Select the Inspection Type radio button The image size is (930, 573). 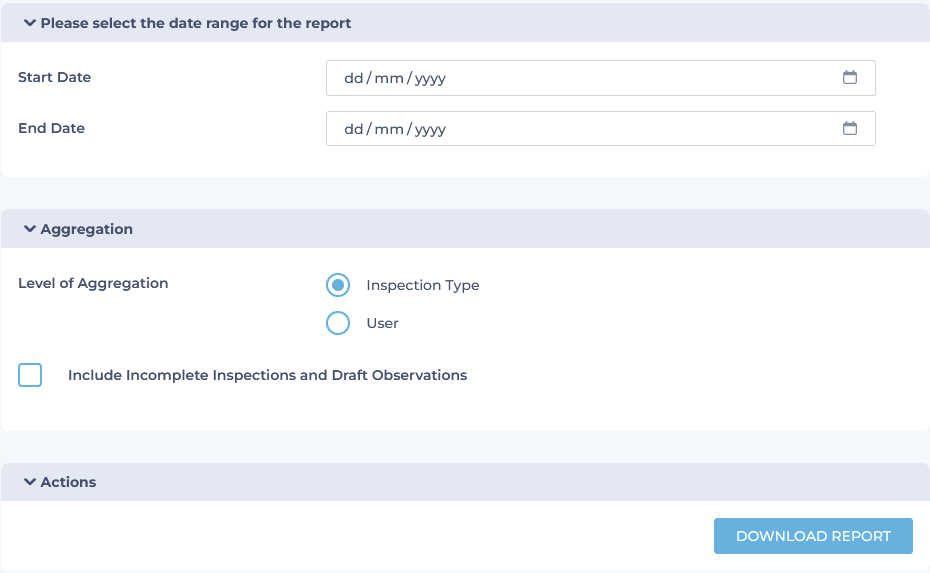click(337, 285)
